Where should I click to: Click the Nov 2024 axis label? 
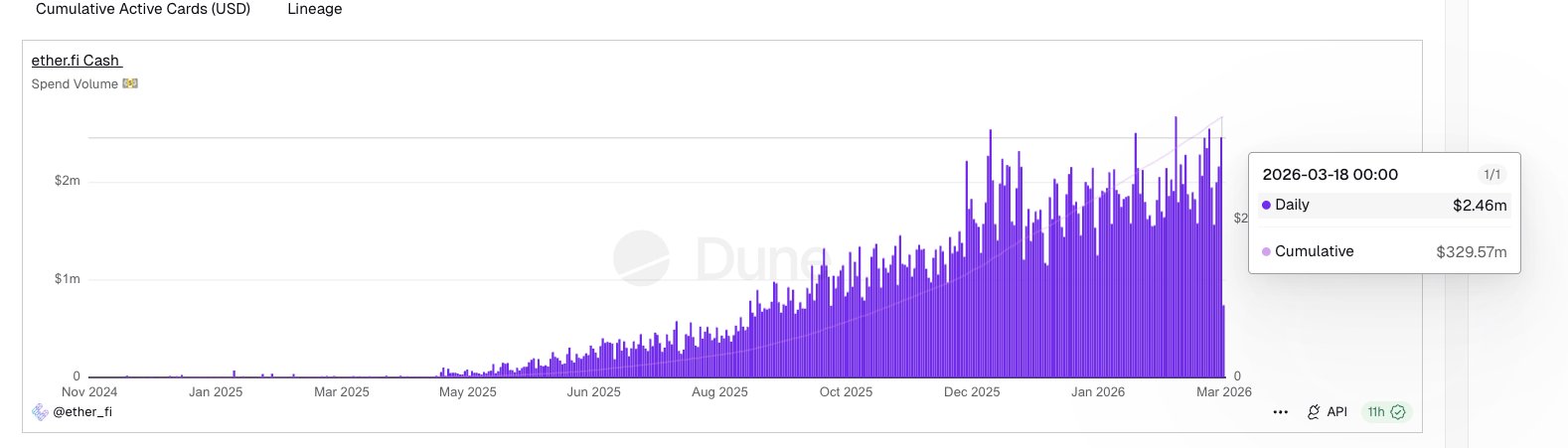click(x=89, y=392)
